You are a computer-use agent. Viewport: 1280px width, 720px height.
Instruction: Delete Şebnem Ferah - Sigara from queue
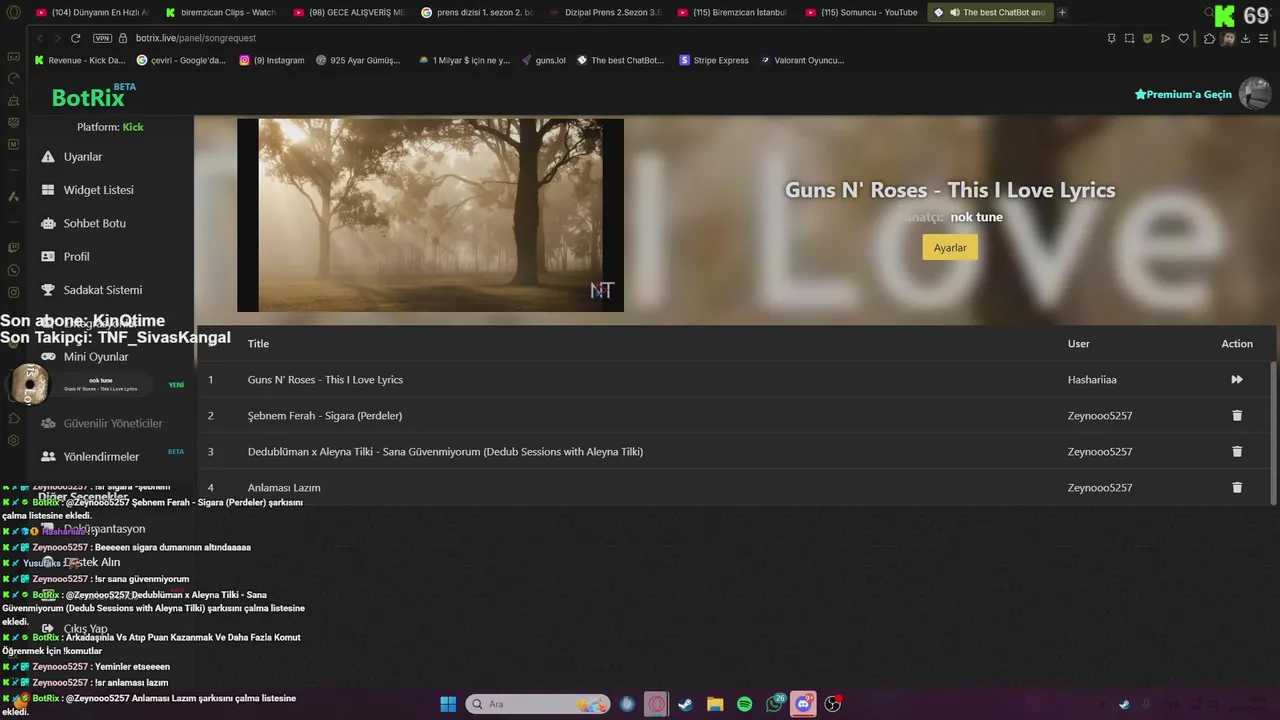[1237, 416]
